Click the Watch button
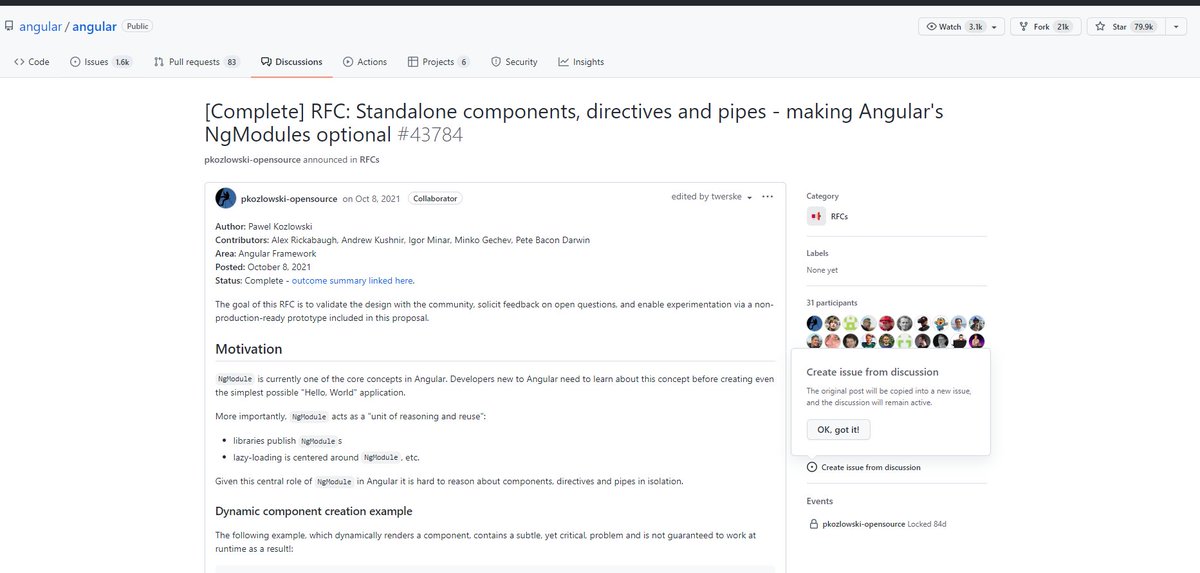 tap(960, 27)
